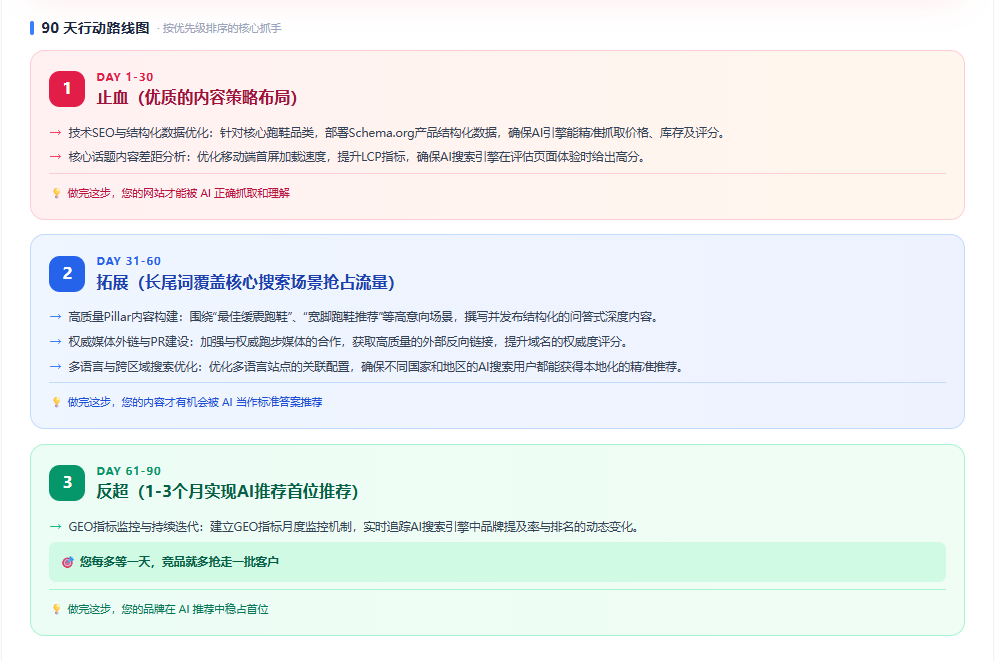Viewport: 995px width, 661px height.
Task: Click the lightbulb icon in the green card
Action: (56, 609)
